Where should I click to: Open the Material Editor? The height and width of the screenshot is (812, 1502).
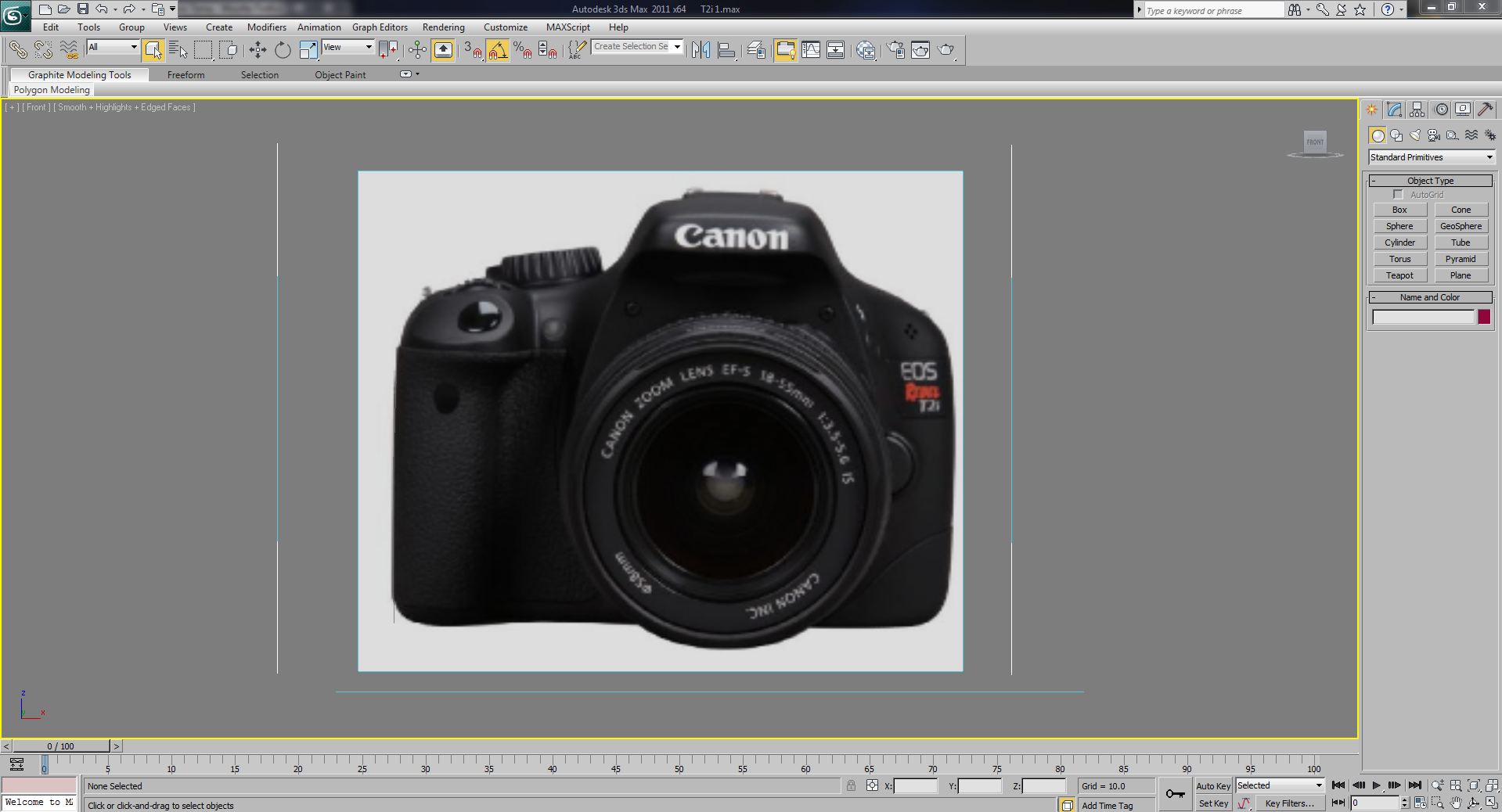[866, 50]
